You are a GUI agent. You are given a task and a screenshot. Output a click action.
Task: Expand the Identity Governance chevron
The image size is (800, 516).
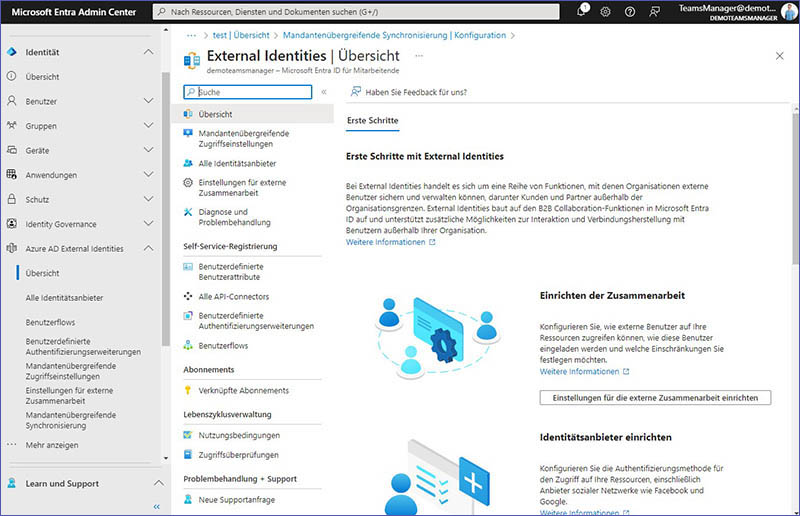(148, 224)
